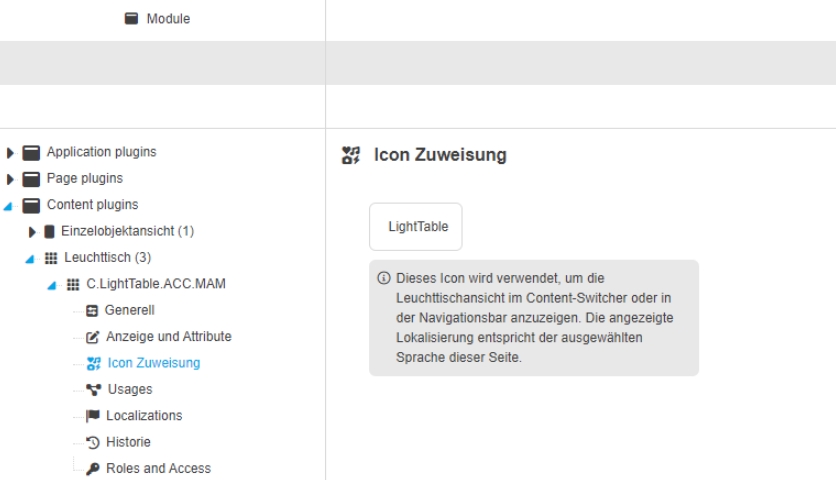Screen dimensions: 836x480
Task: Expand the Einzelobjektansicht (1) node
Action: pos(32,232)
